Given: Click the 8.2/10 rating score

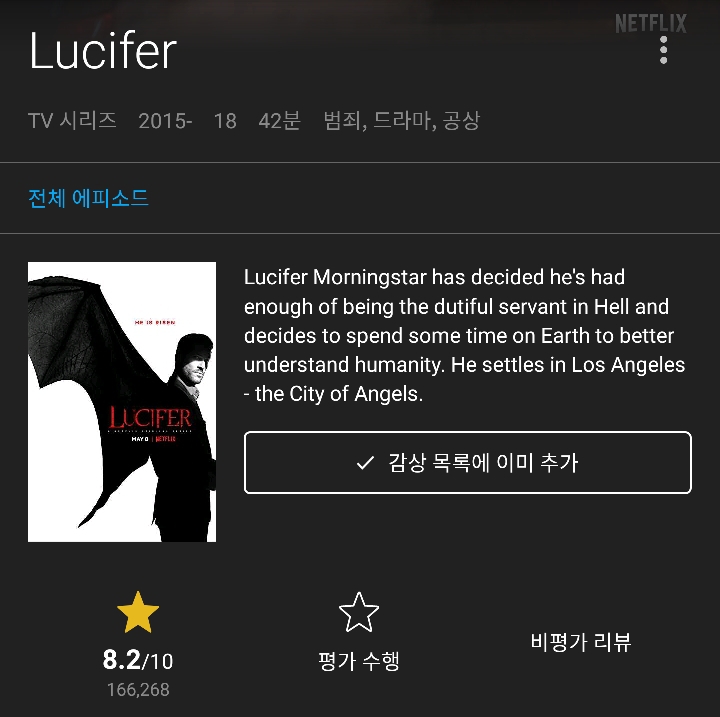Looking at the screenshot, I should pos(138,660).
